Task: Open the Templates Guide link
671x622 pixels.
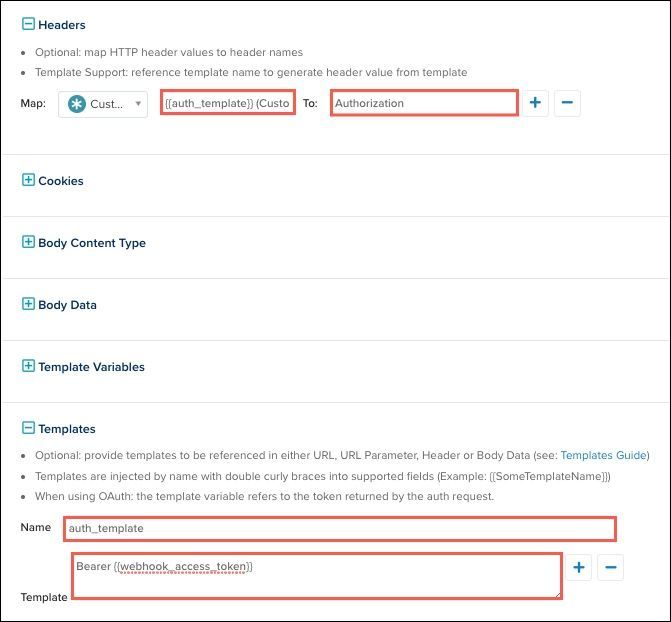Action: click(604, 455)
